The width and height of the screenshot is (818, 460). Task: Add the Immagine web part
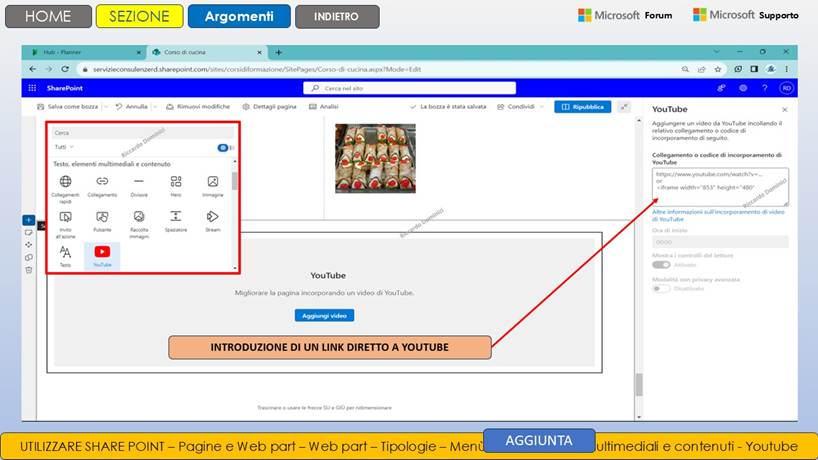[213, 186]
